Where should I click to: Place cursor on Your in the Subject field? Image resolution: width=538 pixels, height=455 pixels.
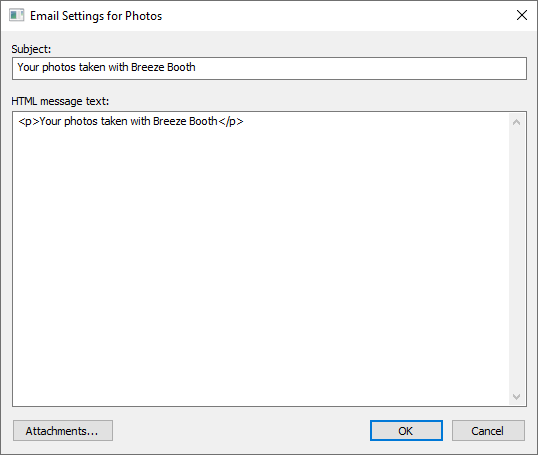28,67
